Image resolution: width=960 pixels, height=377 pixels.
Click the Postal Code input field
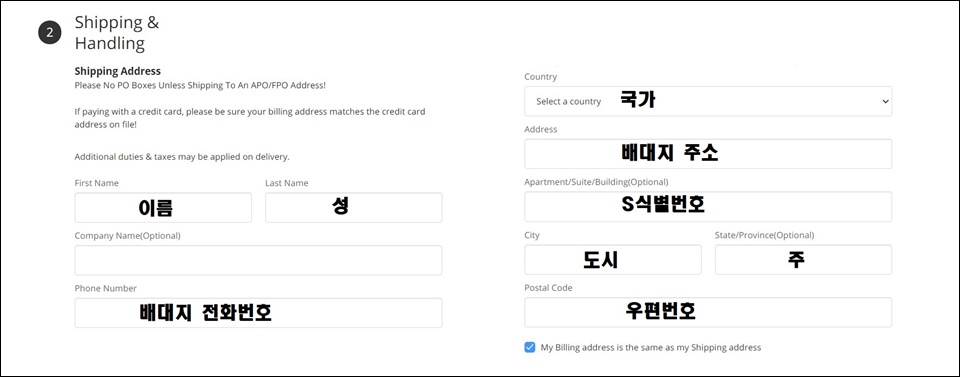[708, 312]
